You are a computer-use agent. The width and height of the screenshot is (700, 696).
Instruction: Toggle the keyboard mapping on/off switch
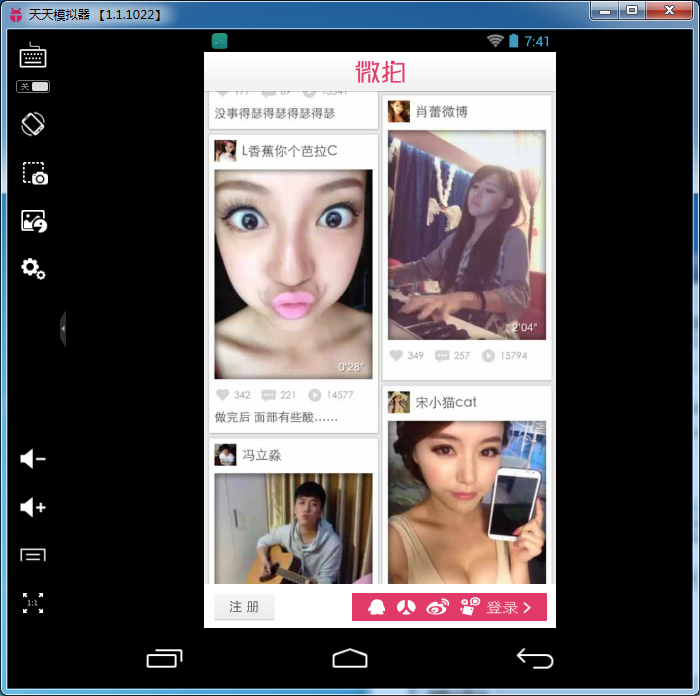point(33,87)
